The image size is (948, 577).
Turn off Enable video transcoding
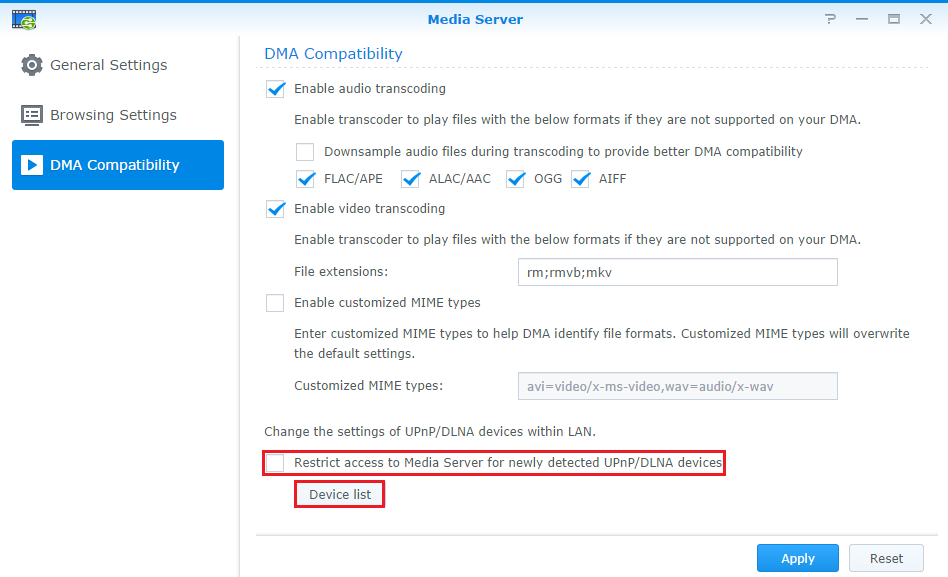[x=275, y=209]
